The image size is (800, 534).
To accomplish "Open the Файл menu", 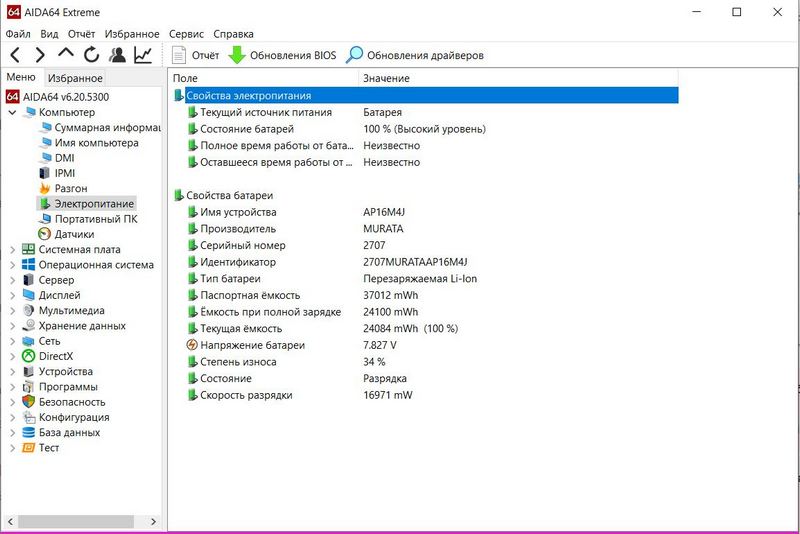I will (x=17, y=34).
